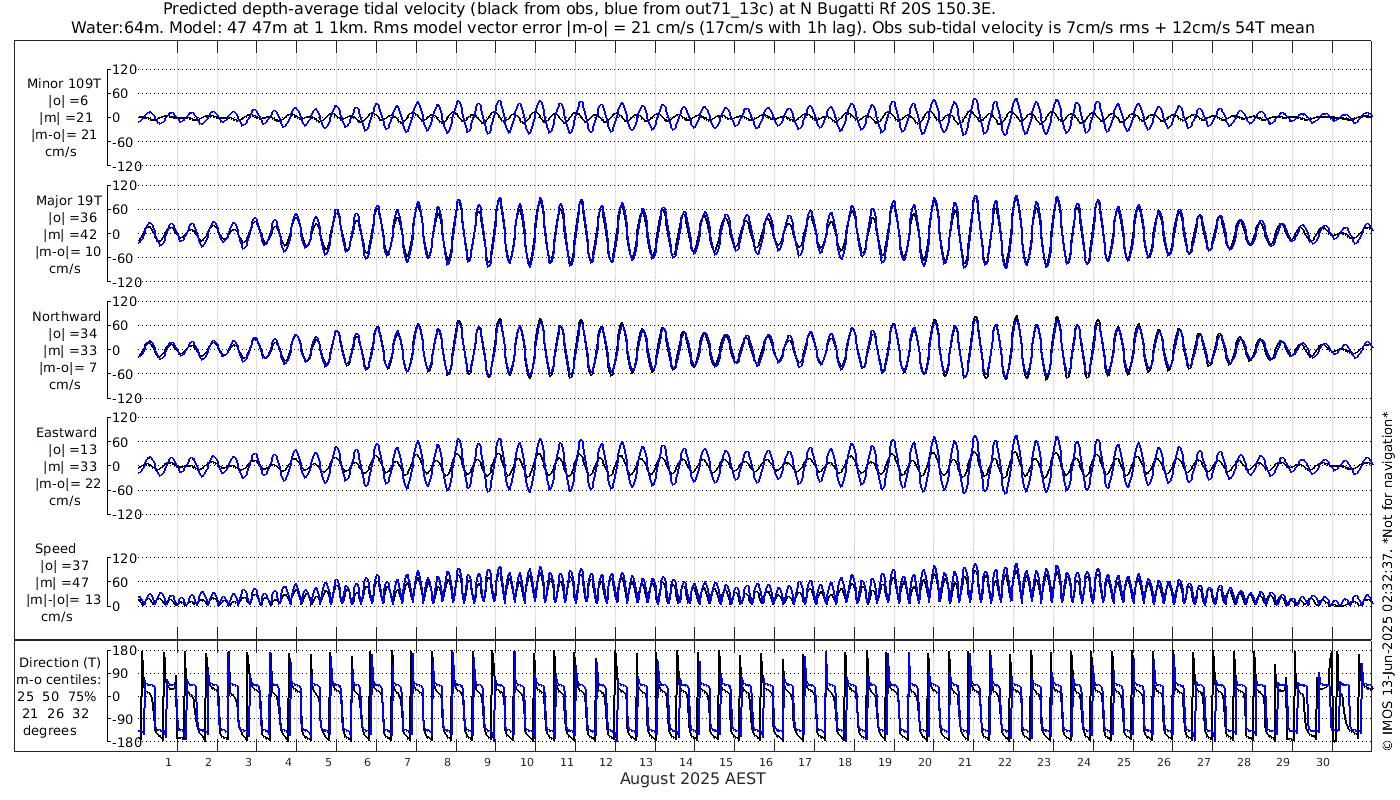Click the -60 tick on Minor axis
1400x800 pixels.
tap(121, 142)
